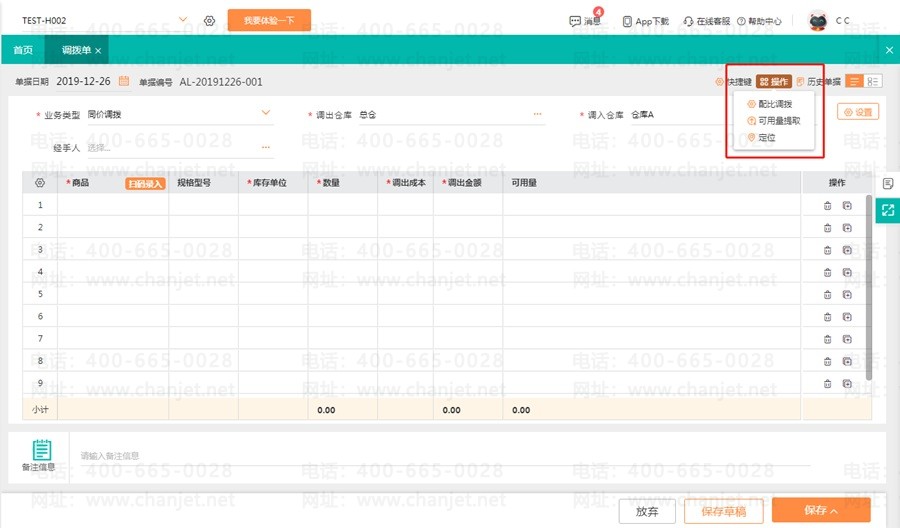The width and height of the screenshot is (900, 528).
Task: Expand the 业务类型 dropdown
Action: [x=266, y=113]
